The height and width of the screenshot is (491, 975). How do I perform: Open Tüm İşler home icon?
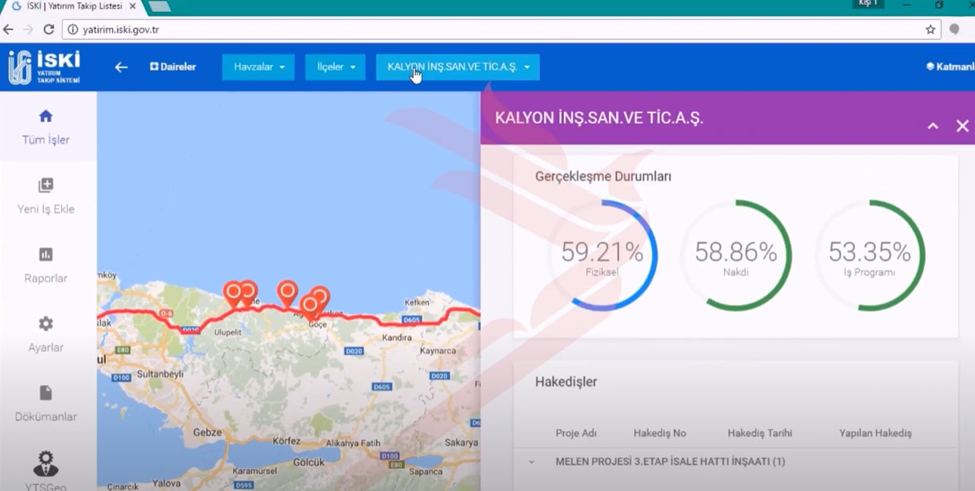tap(45, 116)
